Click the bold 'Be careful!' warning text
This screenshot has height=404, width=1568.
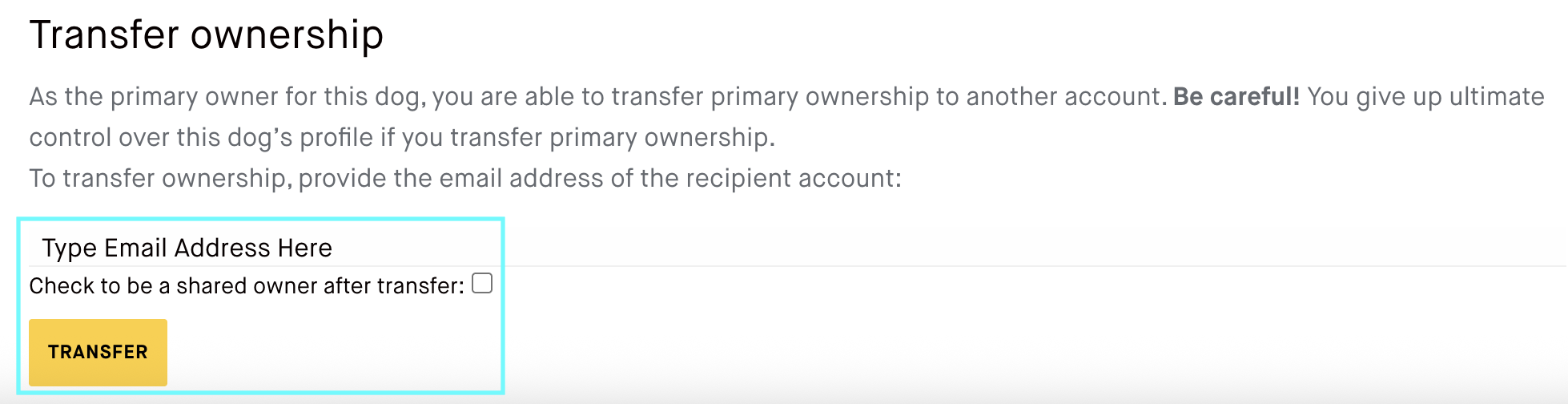tap(1236, 97)
